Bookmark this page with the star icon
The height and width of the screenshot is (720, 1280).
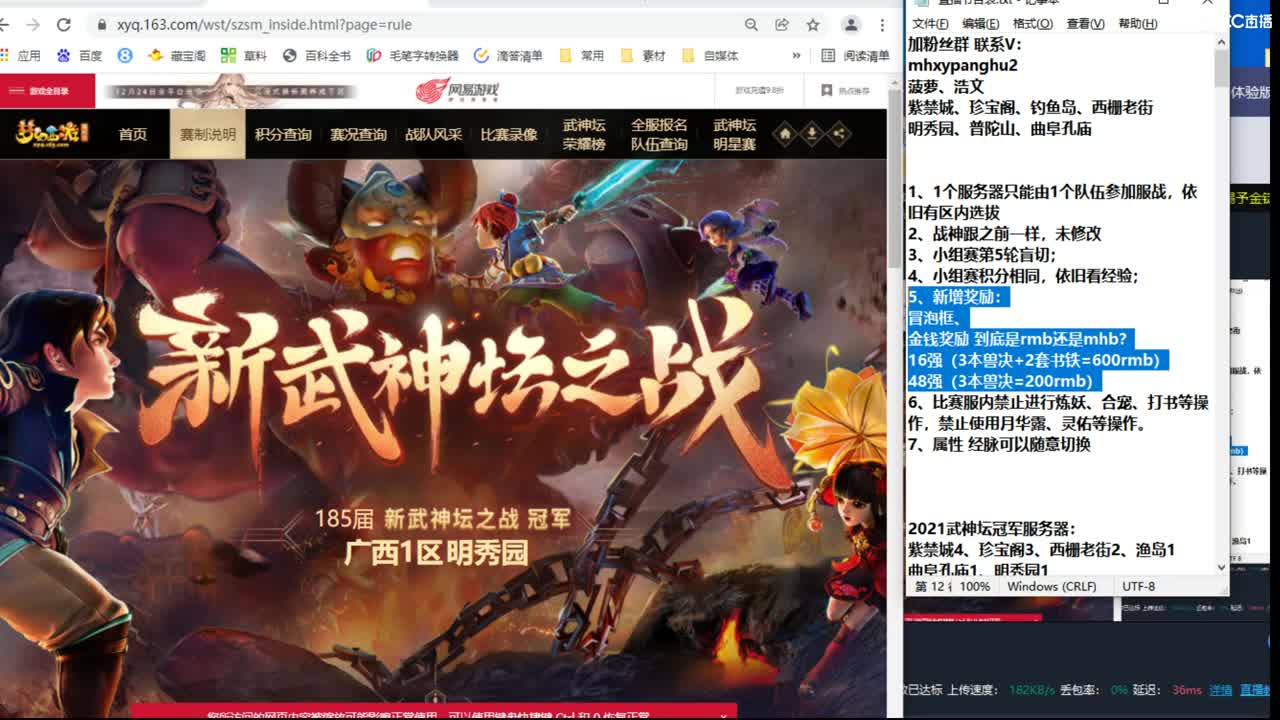click(x=813, y=25)
